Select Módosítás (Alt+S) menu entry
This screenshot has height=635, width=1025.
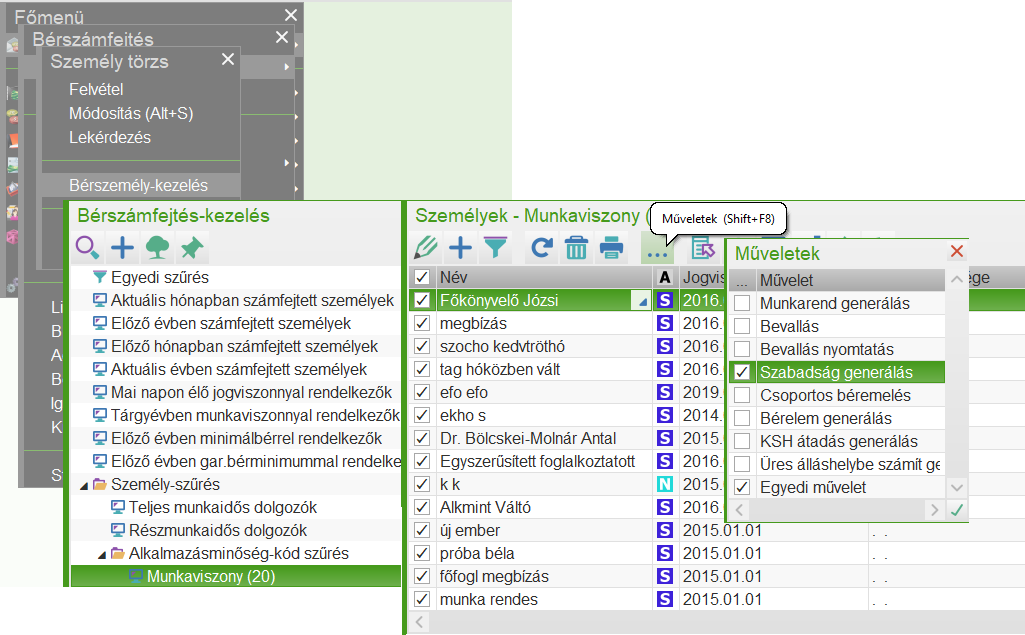(x=131, y=113)
